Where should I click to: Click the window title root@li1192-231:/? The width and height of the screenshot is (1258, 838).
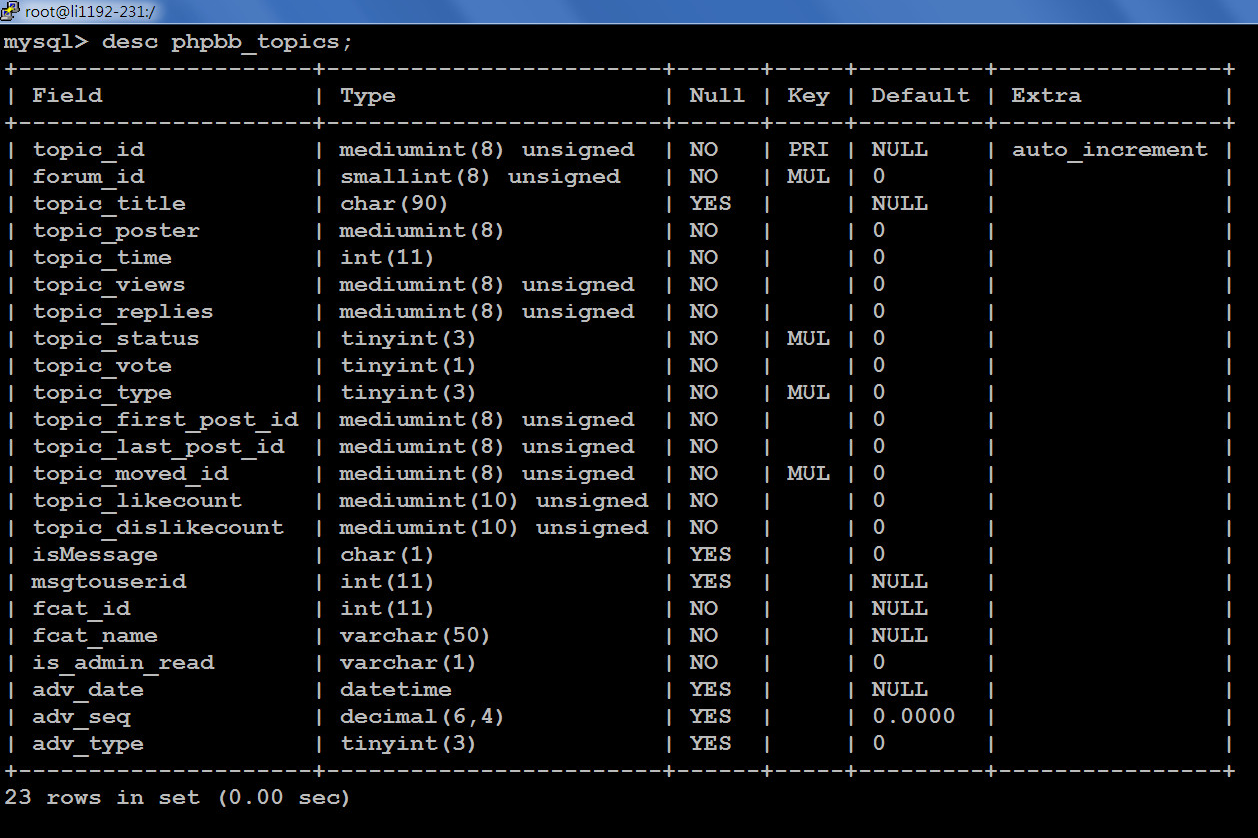click(90, 12)
